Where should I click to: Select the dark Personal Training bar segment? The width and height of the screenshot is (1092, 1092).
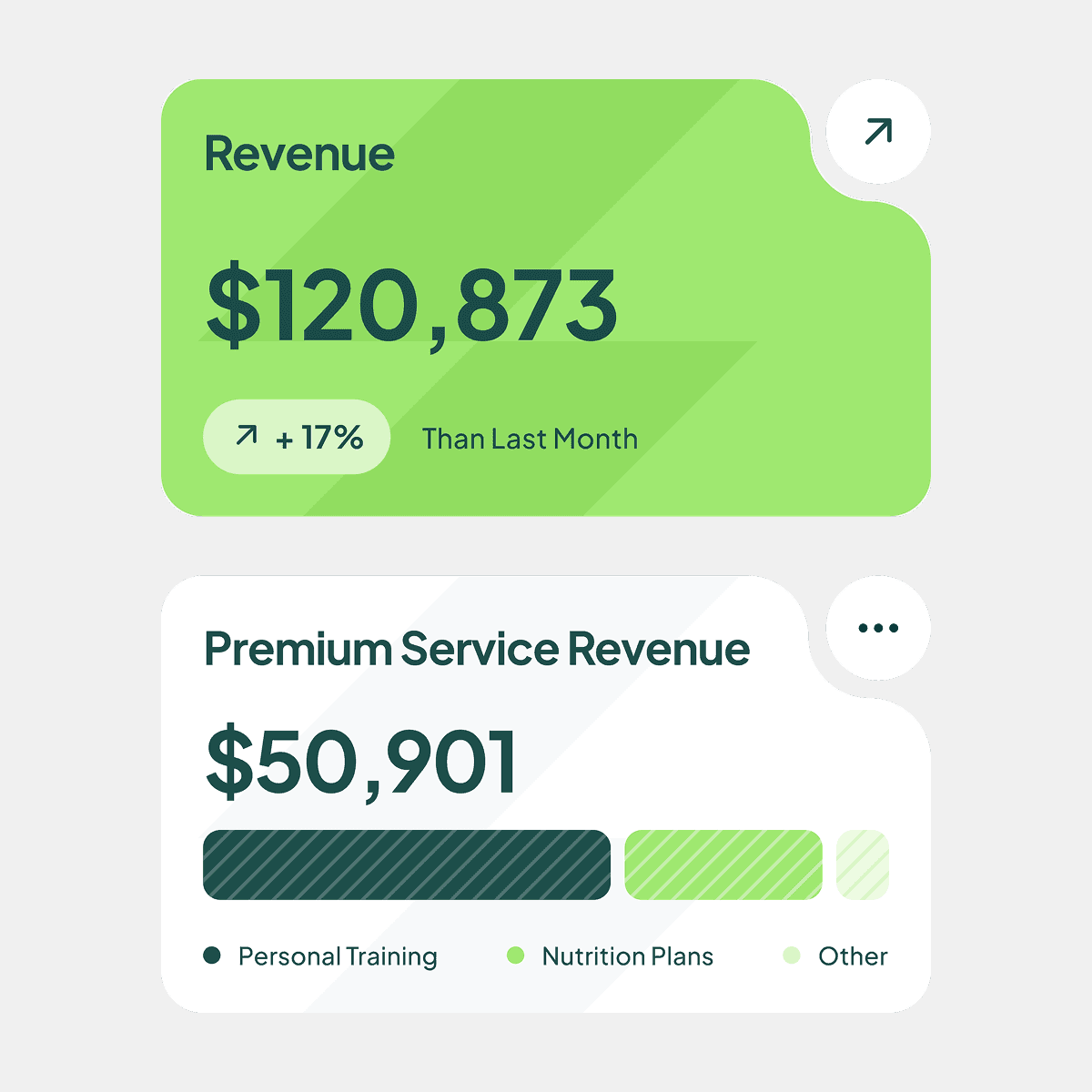(x=407, y=864)
